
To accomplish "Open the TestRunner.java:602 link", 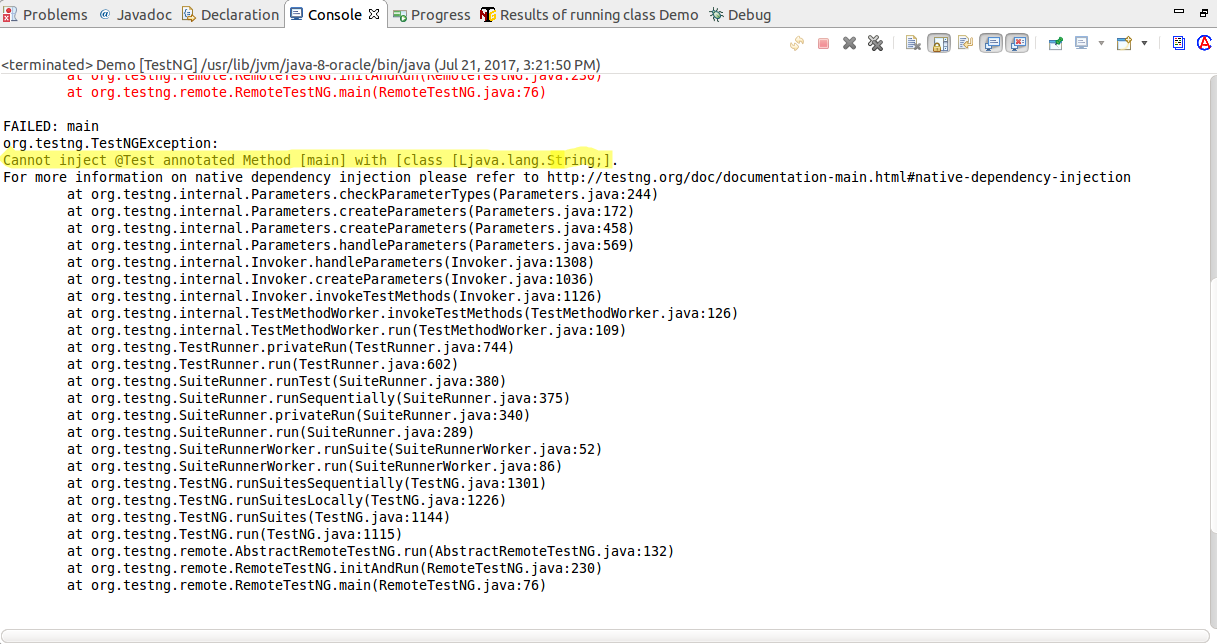I will tap(376, 364).
